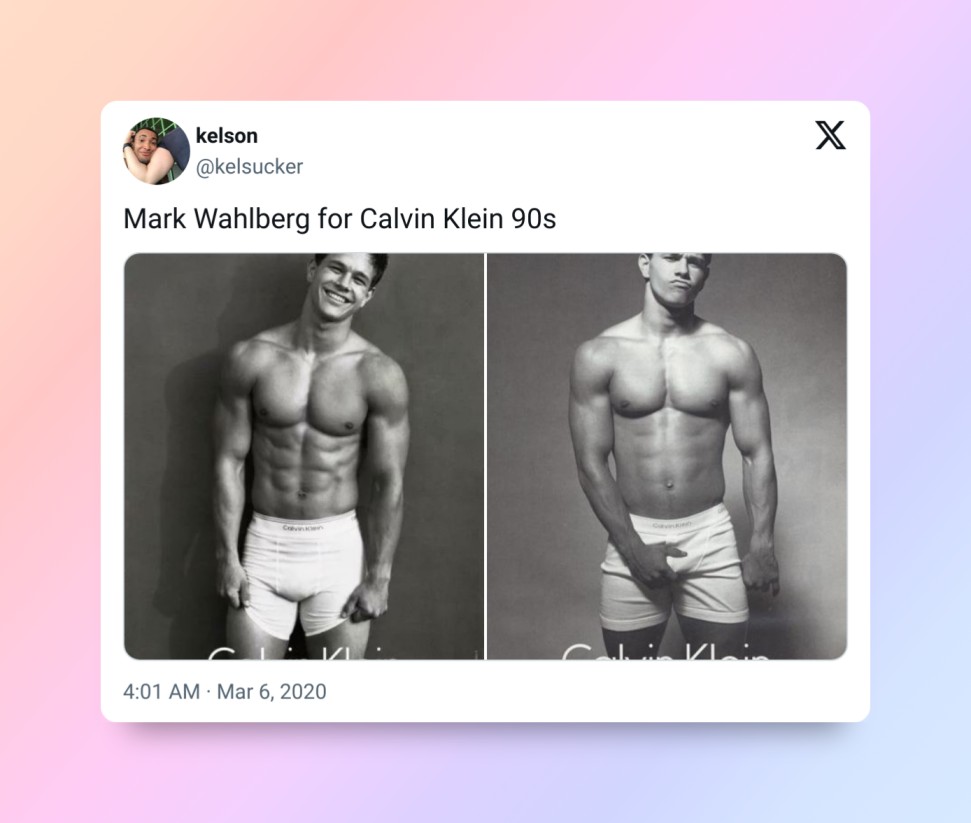Click the white divider between the two photos
Image resolution: width=971 pixels, height=823 pixels.
pos(486,456)
